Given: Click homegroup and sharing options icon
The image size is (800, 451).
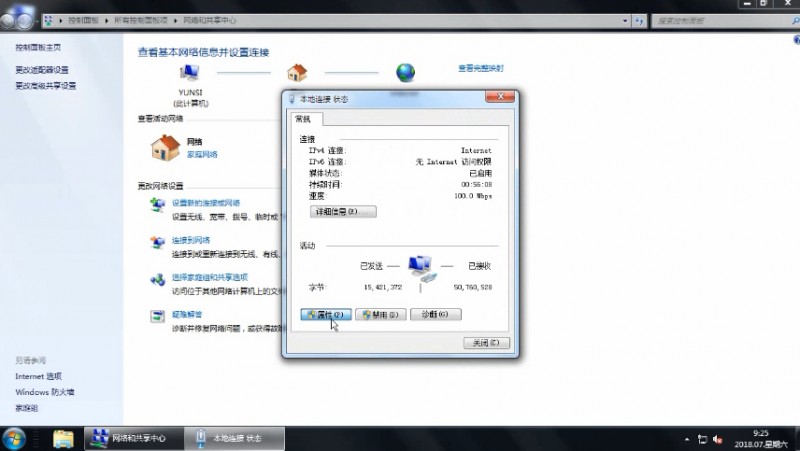Looking at the screenshot, I should click(157, 279).
